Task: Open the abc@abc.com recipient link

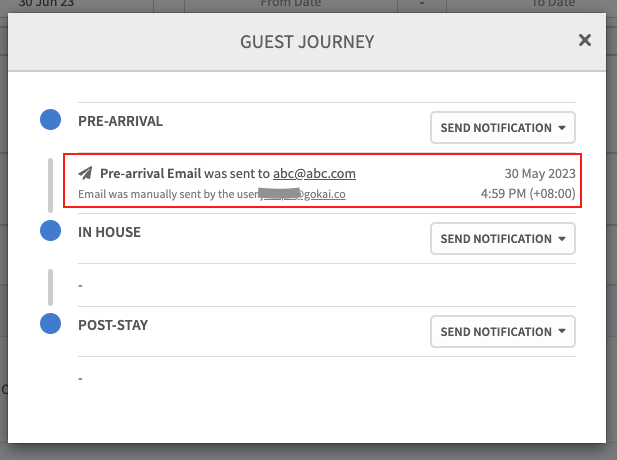Action: (x=314, y=174)
